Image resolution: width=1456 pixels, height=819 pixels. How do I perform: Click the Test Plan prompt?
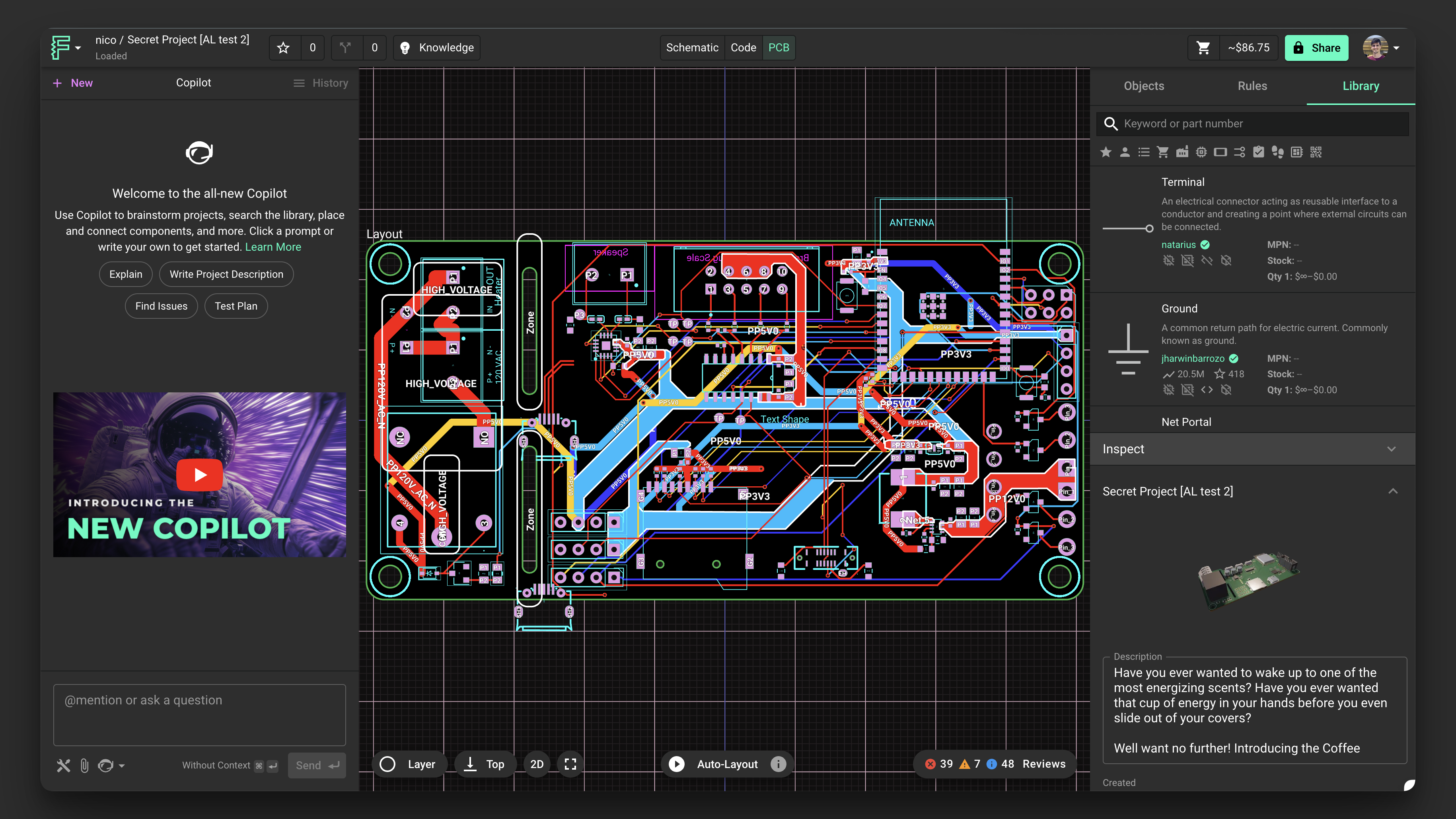coord(236,306)
